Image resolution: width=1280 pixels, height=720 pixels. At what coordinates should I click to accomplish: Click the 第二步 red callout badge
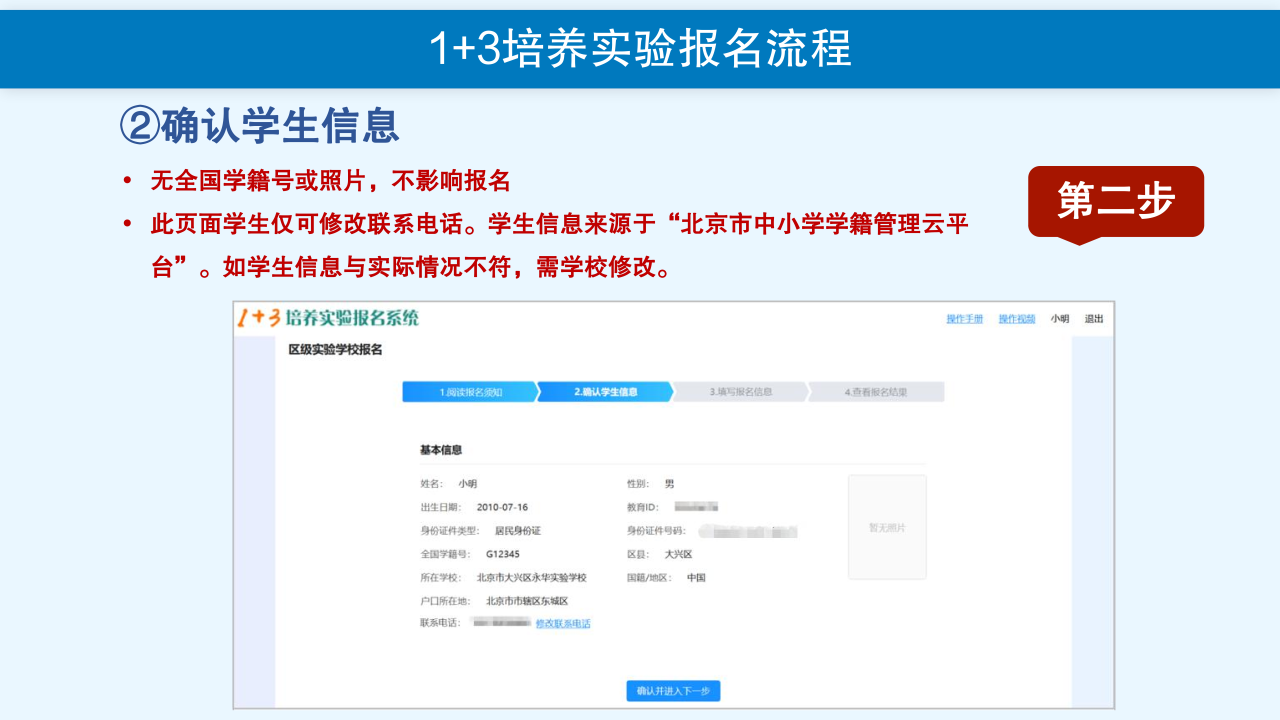(x=1116, y=201)
